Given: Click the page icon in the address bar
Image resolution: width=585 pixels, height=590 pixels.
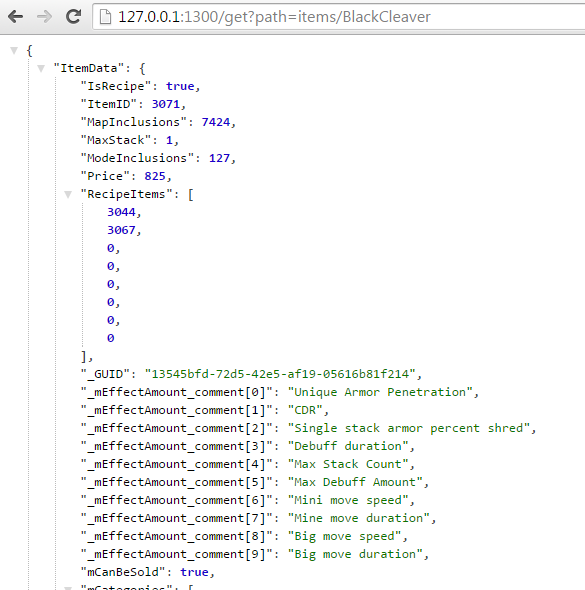Looking at the screenshot, I should click(x=105, y=17).
